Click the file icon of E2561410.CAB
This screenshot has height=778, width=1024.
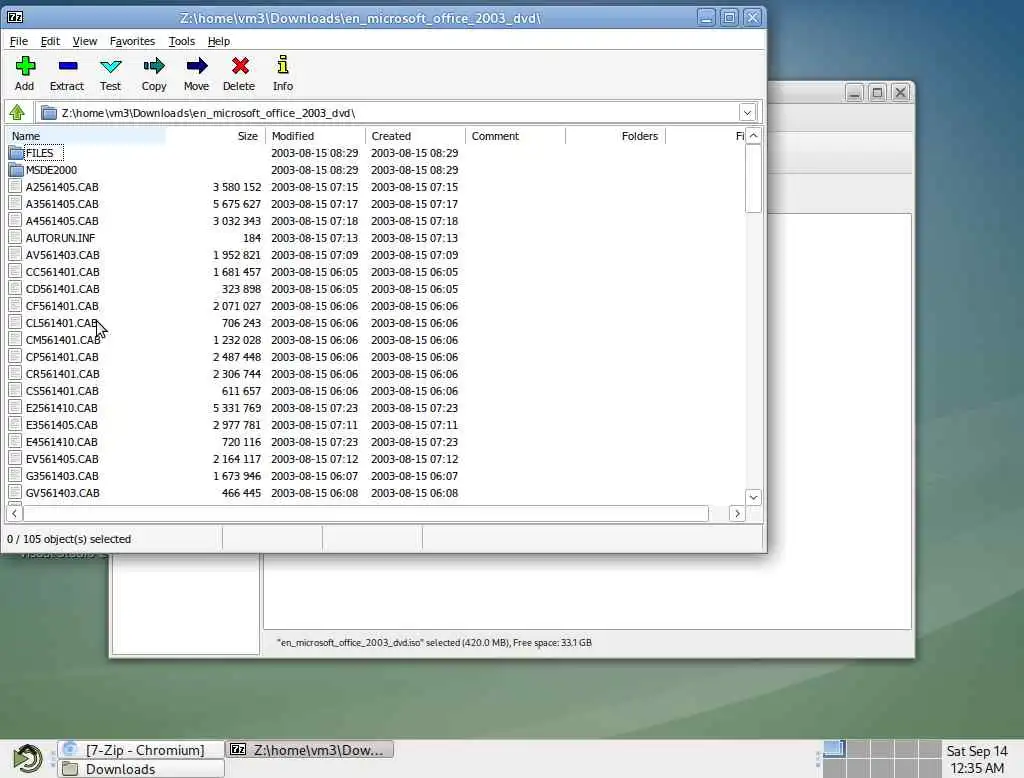[x=16, y=408]
